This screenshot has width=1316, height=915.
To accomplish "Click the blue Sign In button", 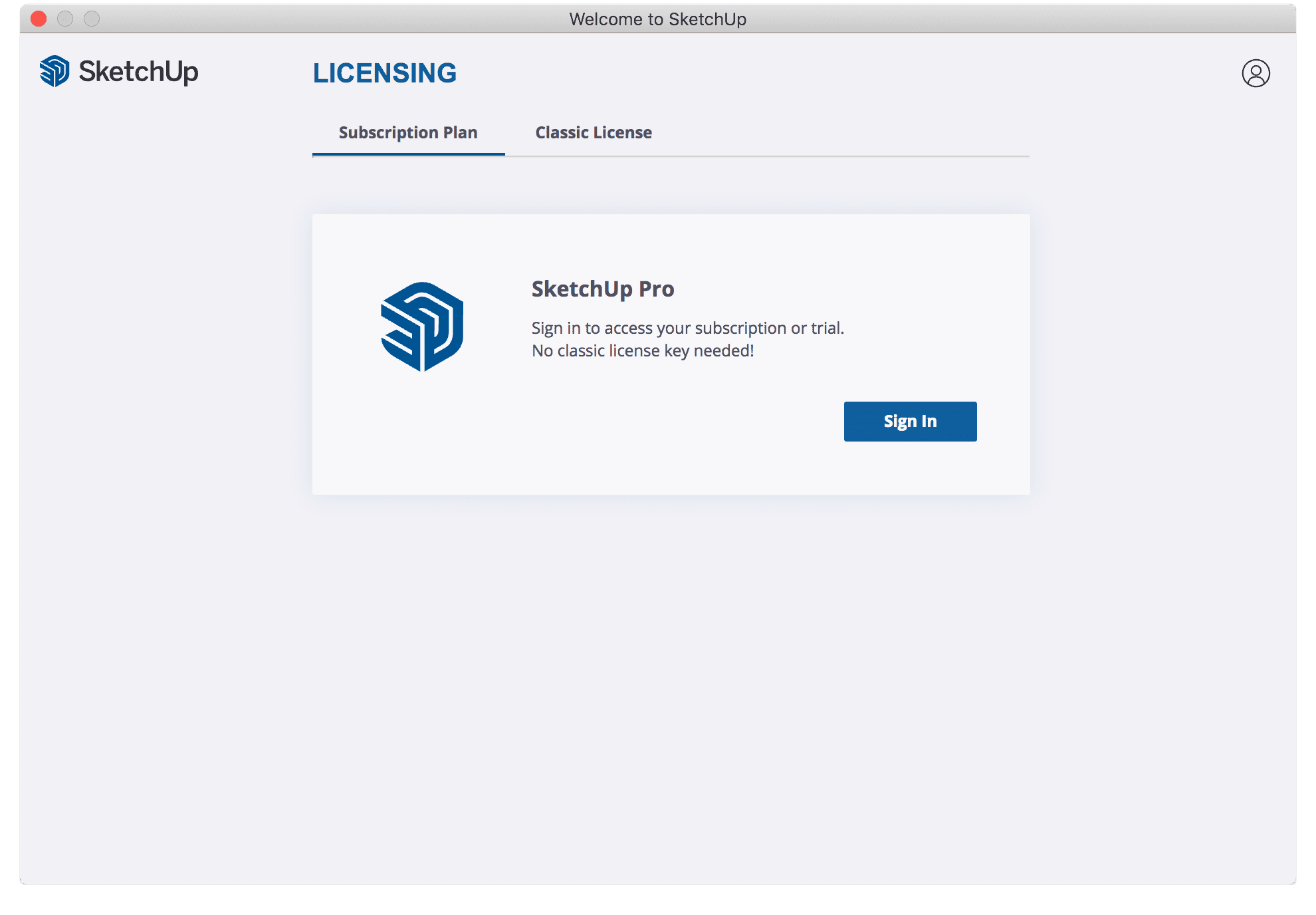I will tap(910, 422).
